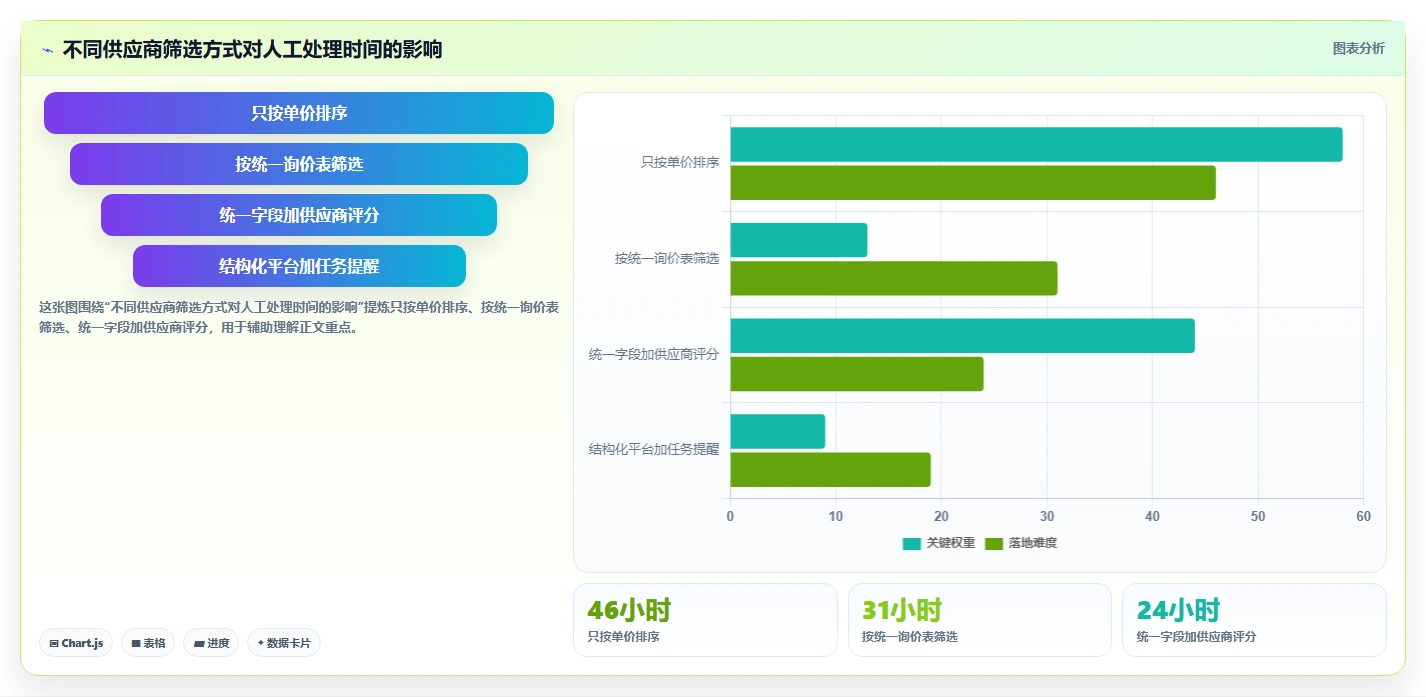
Task: Click the teal bar for 统一字段加供应商评分
Action: tap(962, 335)
